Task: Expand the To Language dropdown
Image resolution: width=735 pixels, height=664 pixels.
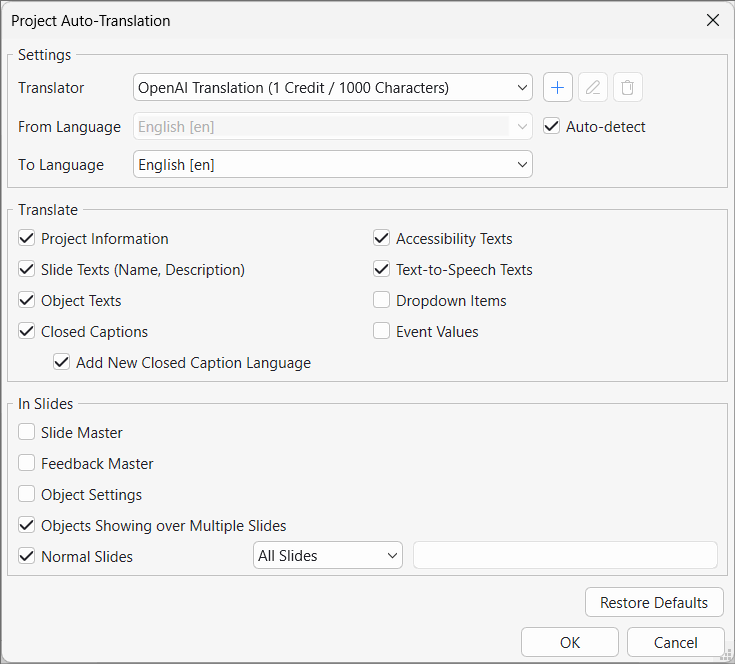Action: click(x=332, y=165)
